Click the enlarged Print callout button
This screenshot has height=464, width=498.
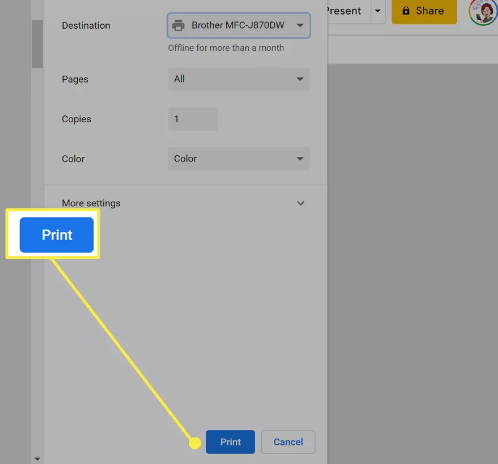57,235
